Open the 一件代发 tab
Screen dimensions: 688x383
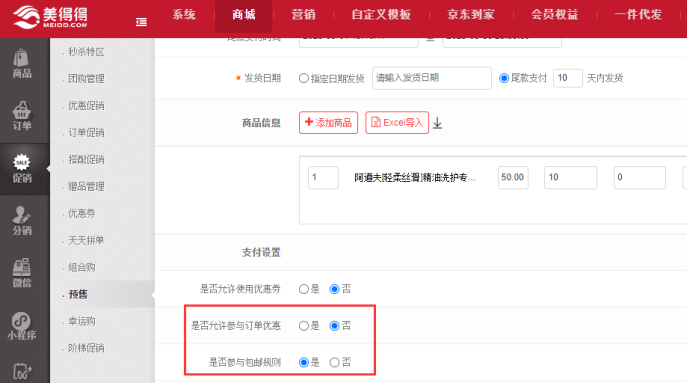pyautogui.click(x=638, y=14)
